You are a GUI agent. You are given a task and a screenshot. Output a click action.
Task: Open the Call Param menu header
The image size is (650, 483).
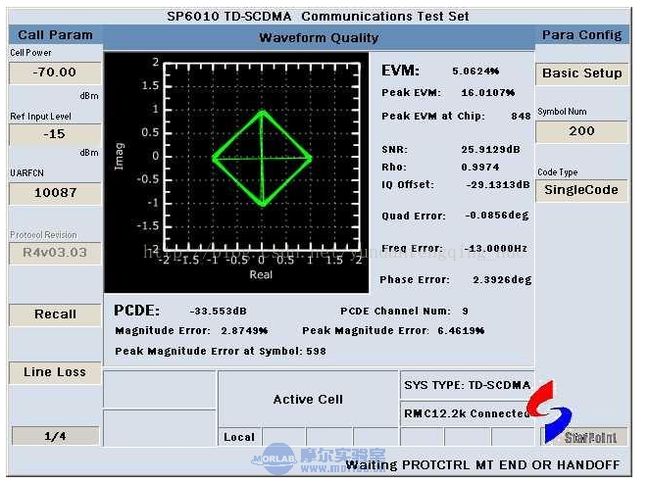coord(56,35)
